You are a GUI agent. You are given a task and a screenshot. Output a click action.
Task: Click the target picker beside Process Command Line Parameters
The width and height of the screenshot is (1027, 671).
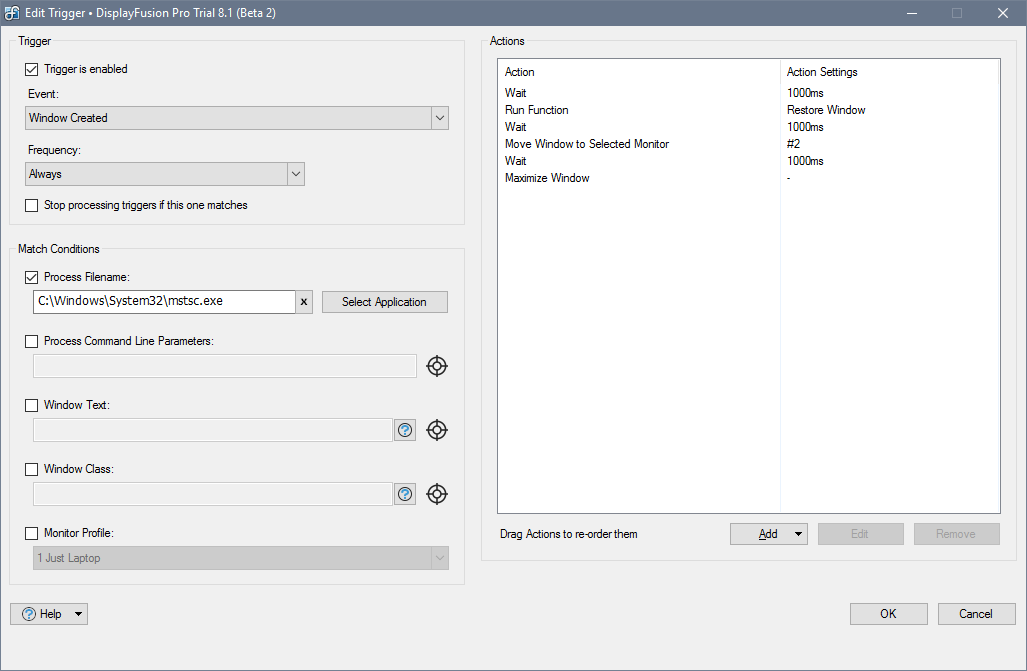pos(437,366)
